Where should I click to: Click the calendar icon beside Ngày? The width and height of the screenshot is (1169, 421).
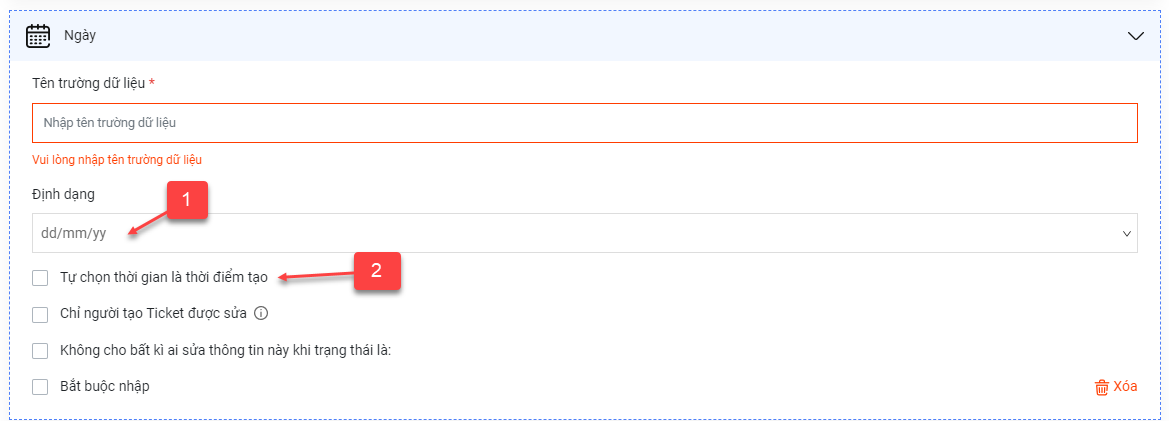[38, 36]
